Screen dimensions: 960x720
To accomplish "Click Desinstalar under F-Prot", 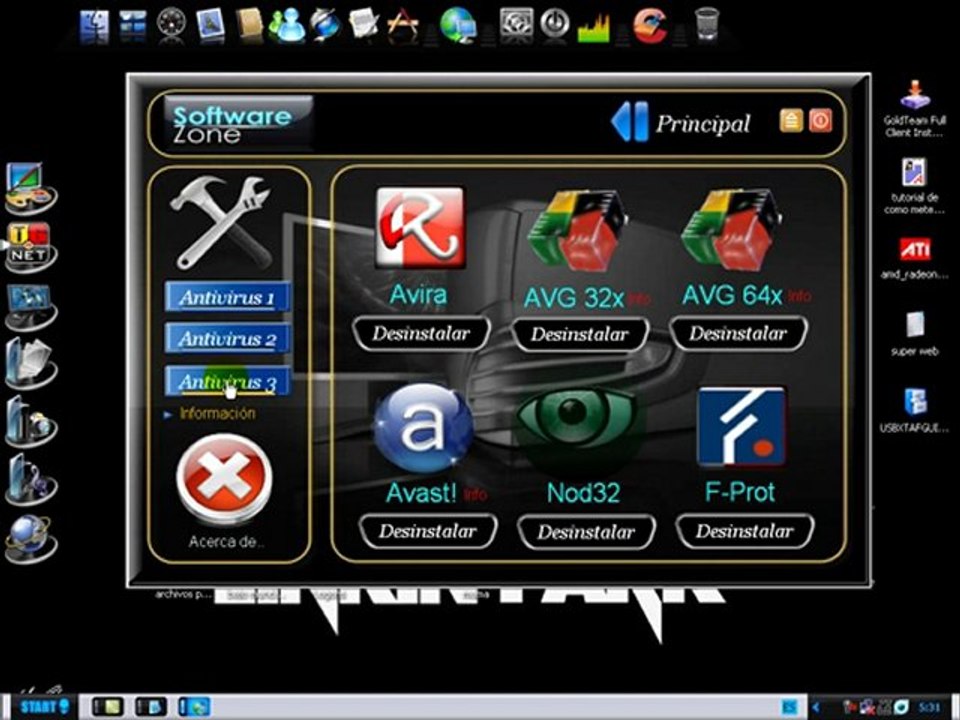I will pyautogui.click(x=744, y=531).
